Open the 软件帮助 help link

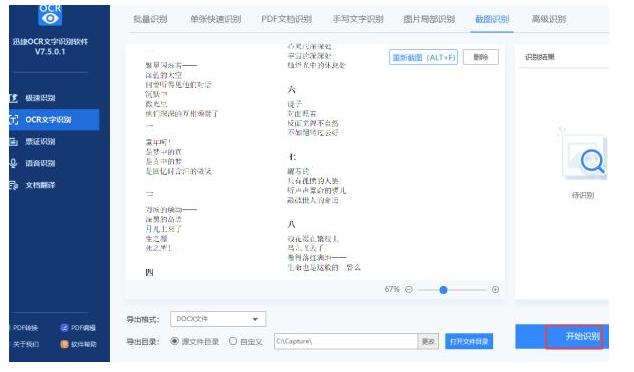pos(78,344)
